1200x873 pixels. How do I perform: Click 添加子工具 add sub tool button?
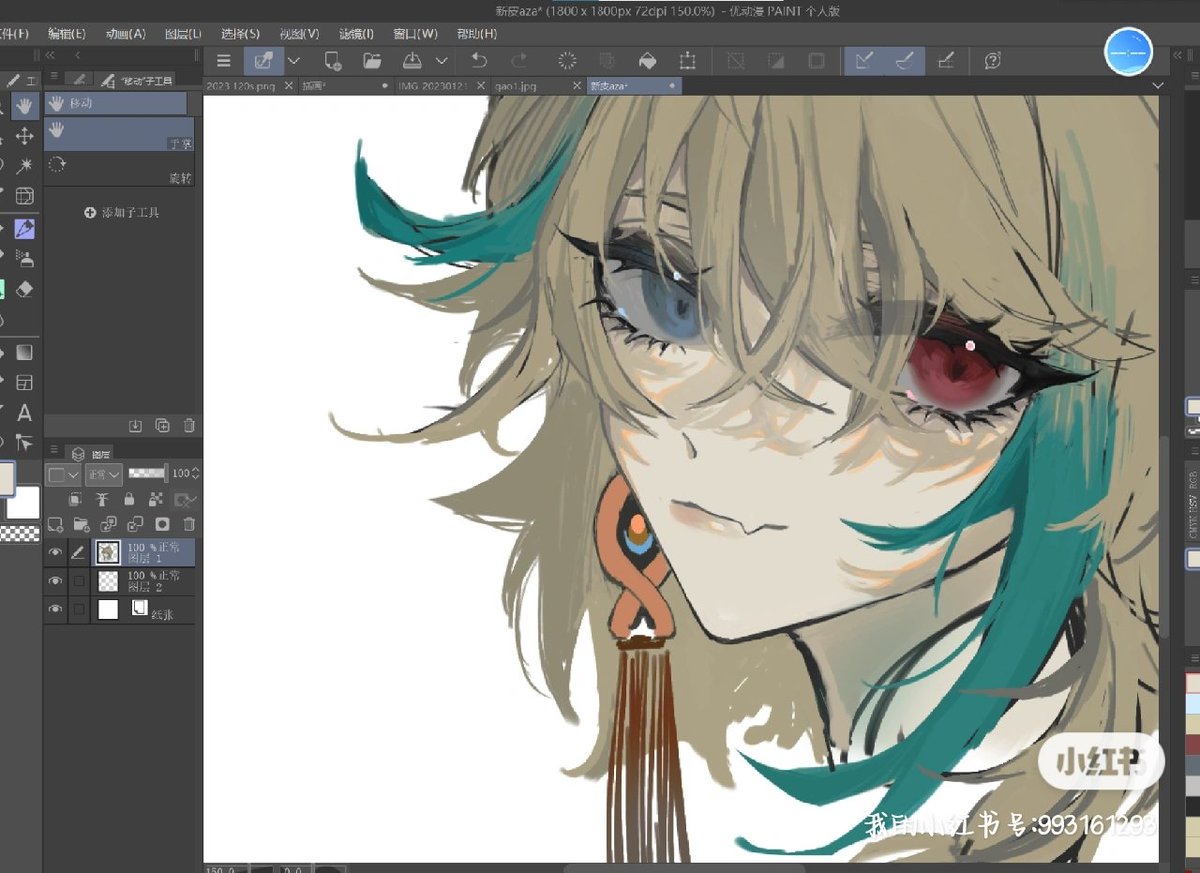[122, 212]
